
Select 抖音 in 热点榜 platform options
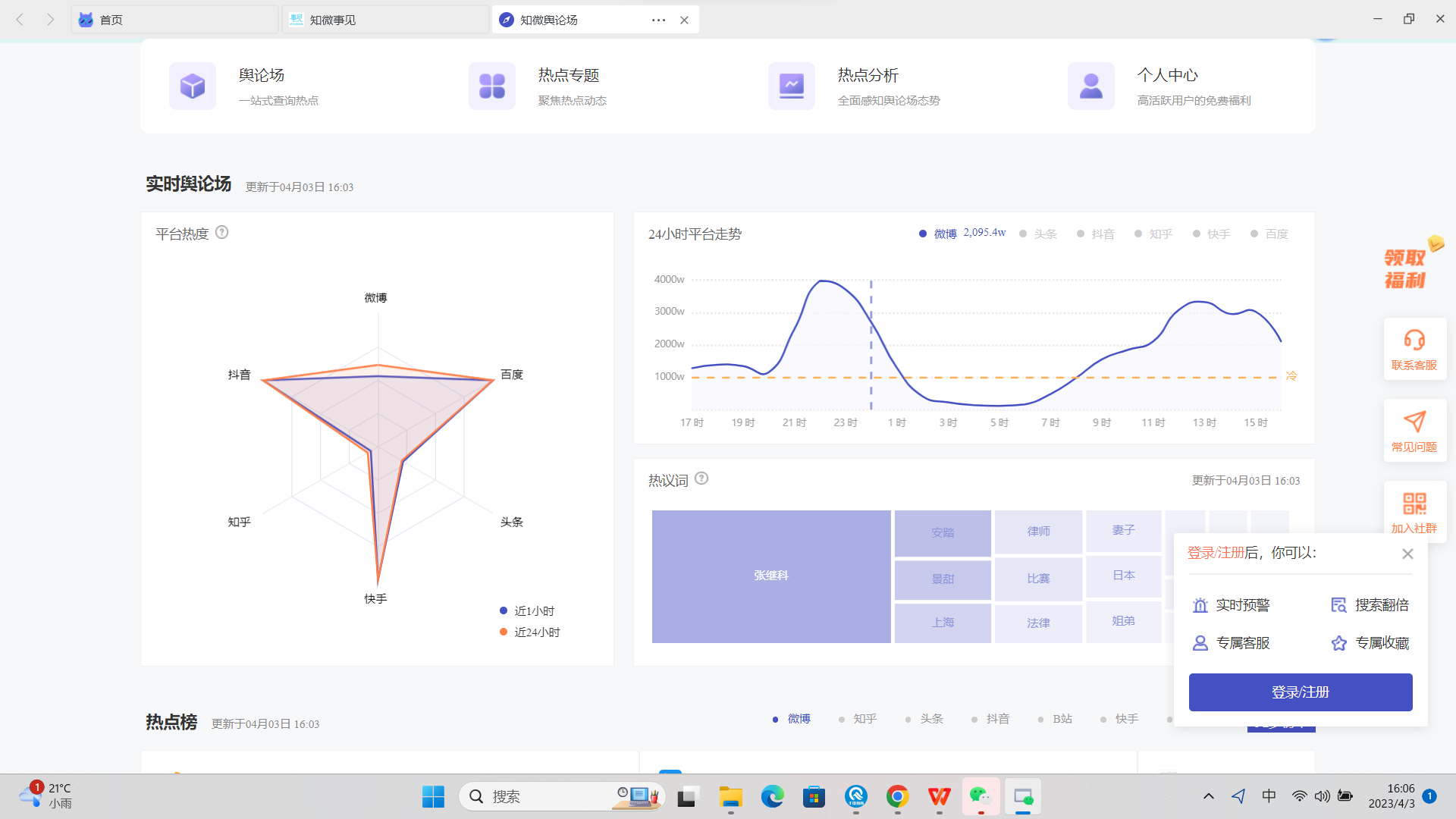990,719
